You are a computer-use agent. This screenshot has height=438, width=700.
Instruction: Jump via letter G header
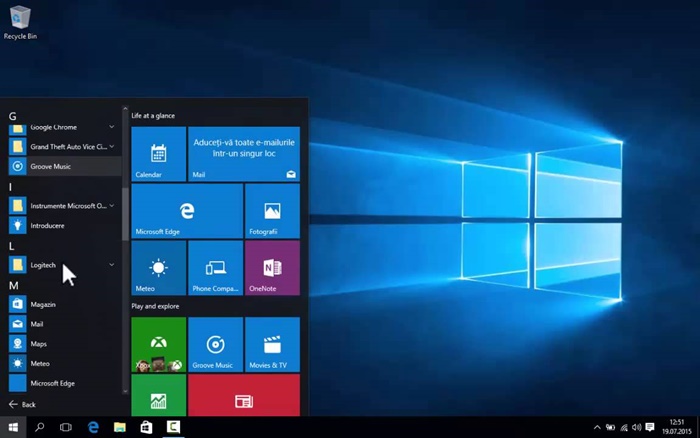12,117
